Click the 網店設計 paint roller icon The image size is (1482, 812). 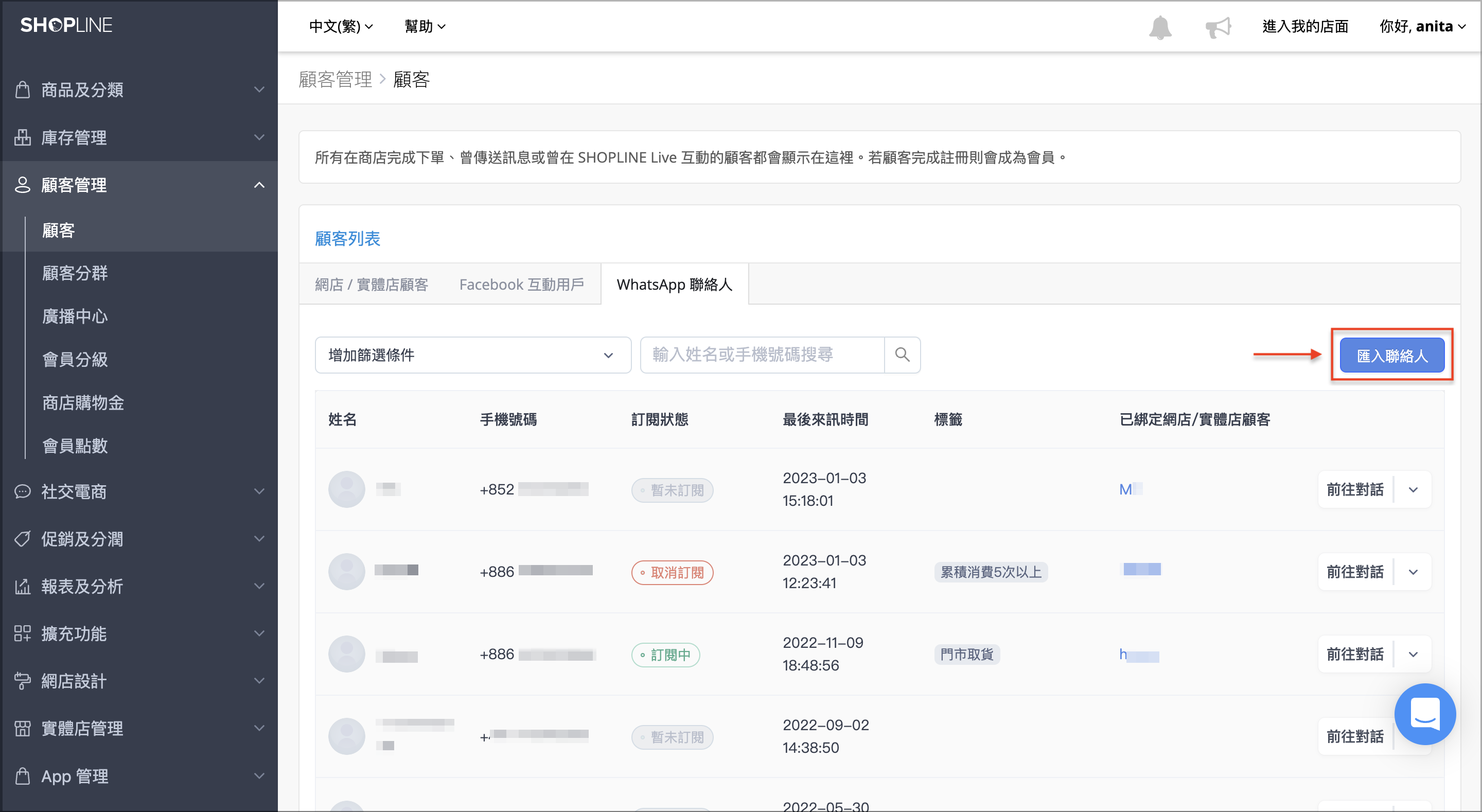click(23, 681)
